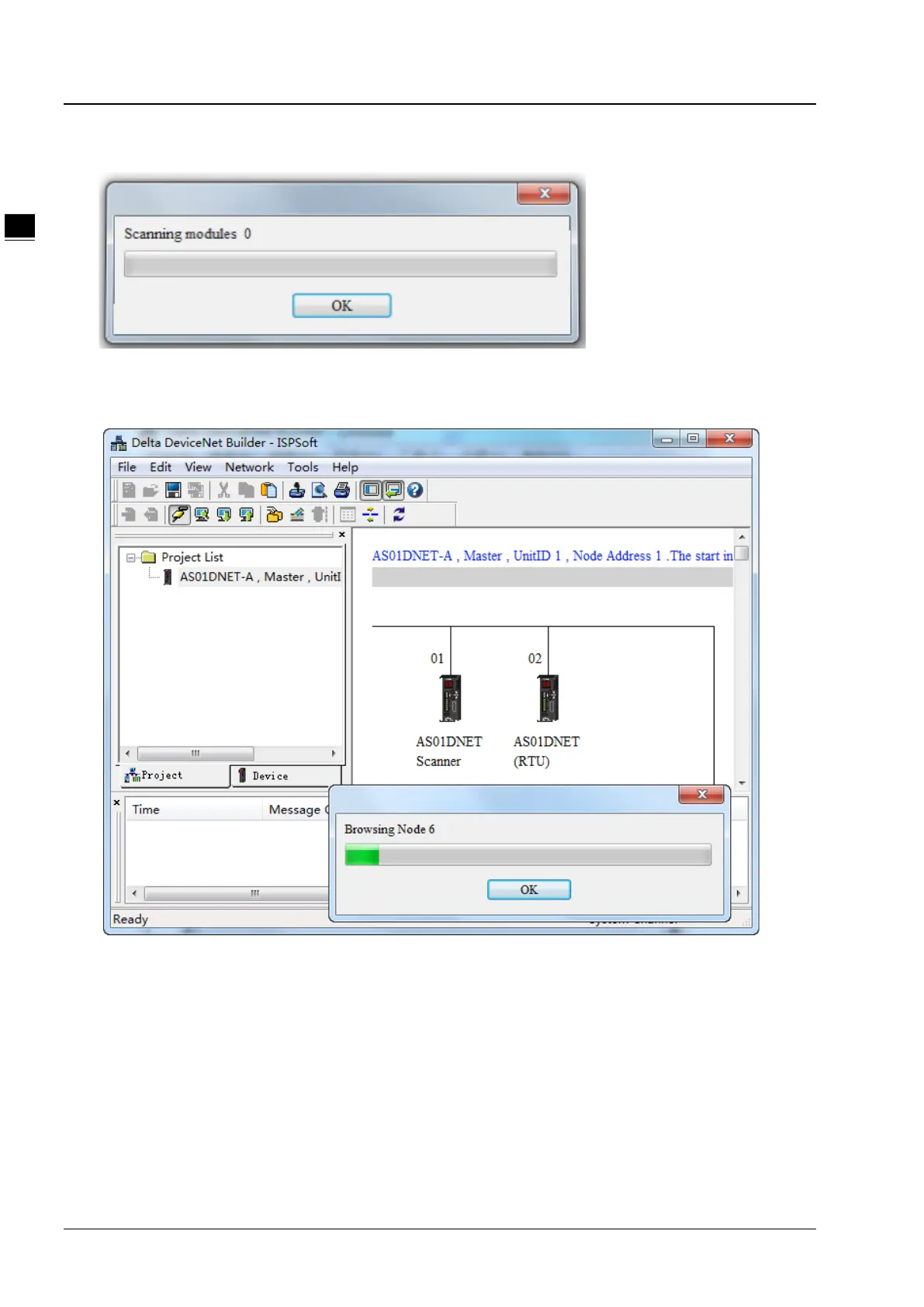Click the second grayed page-arrow icon

coord(151,514)
